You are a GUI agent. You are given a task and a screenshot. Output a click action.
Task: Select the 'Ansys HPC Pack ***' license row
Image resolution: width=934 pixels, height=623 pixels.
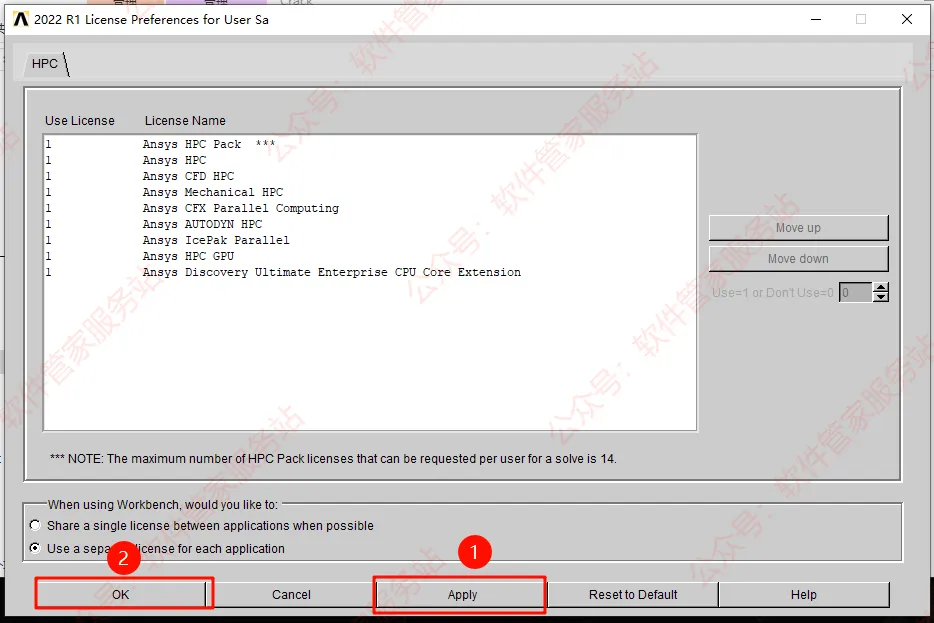click(369, 144)
